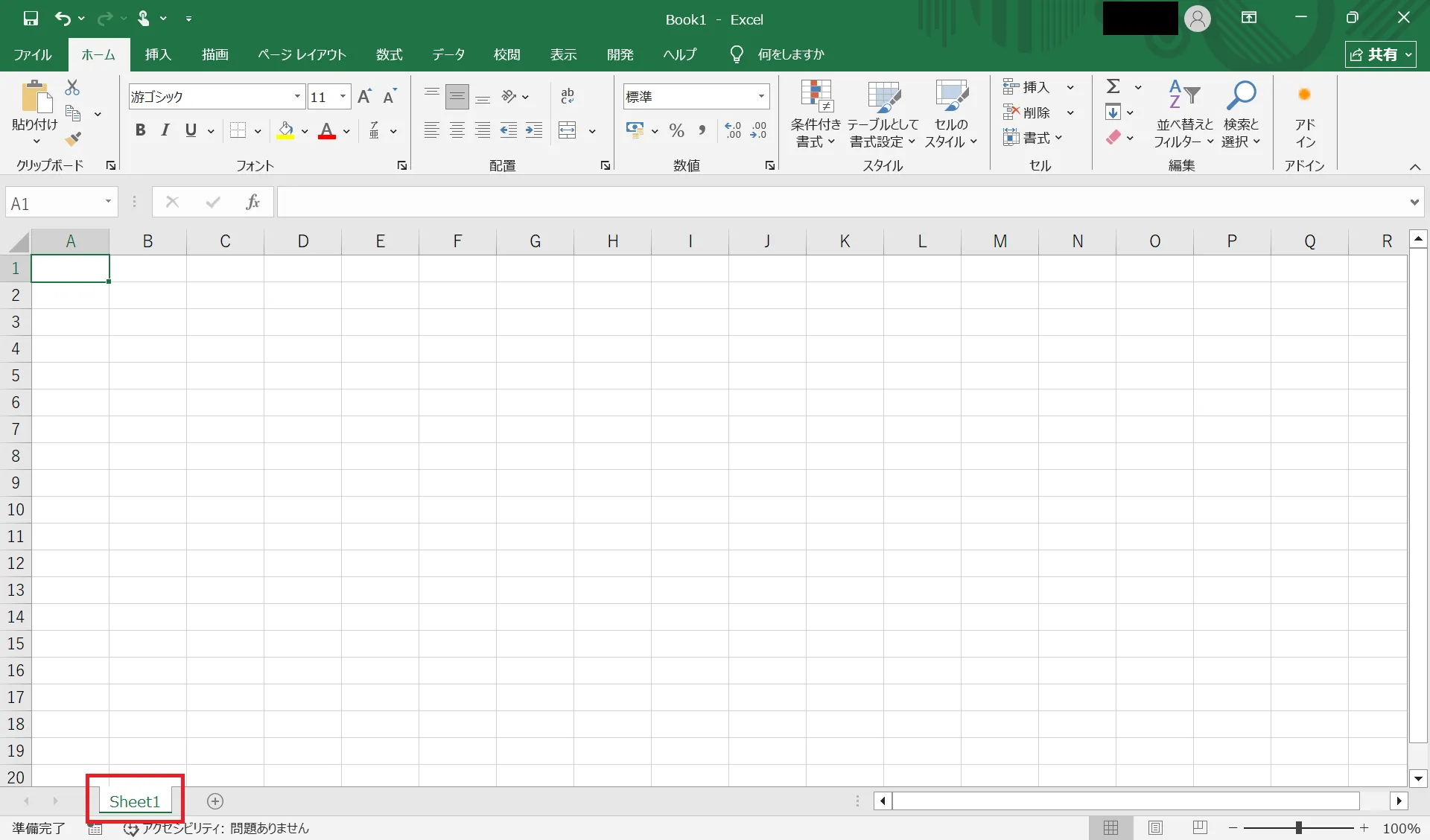Click the Increase Decimal icon
Viewport: 1430px width, 840px height.
tap(734, 131)
